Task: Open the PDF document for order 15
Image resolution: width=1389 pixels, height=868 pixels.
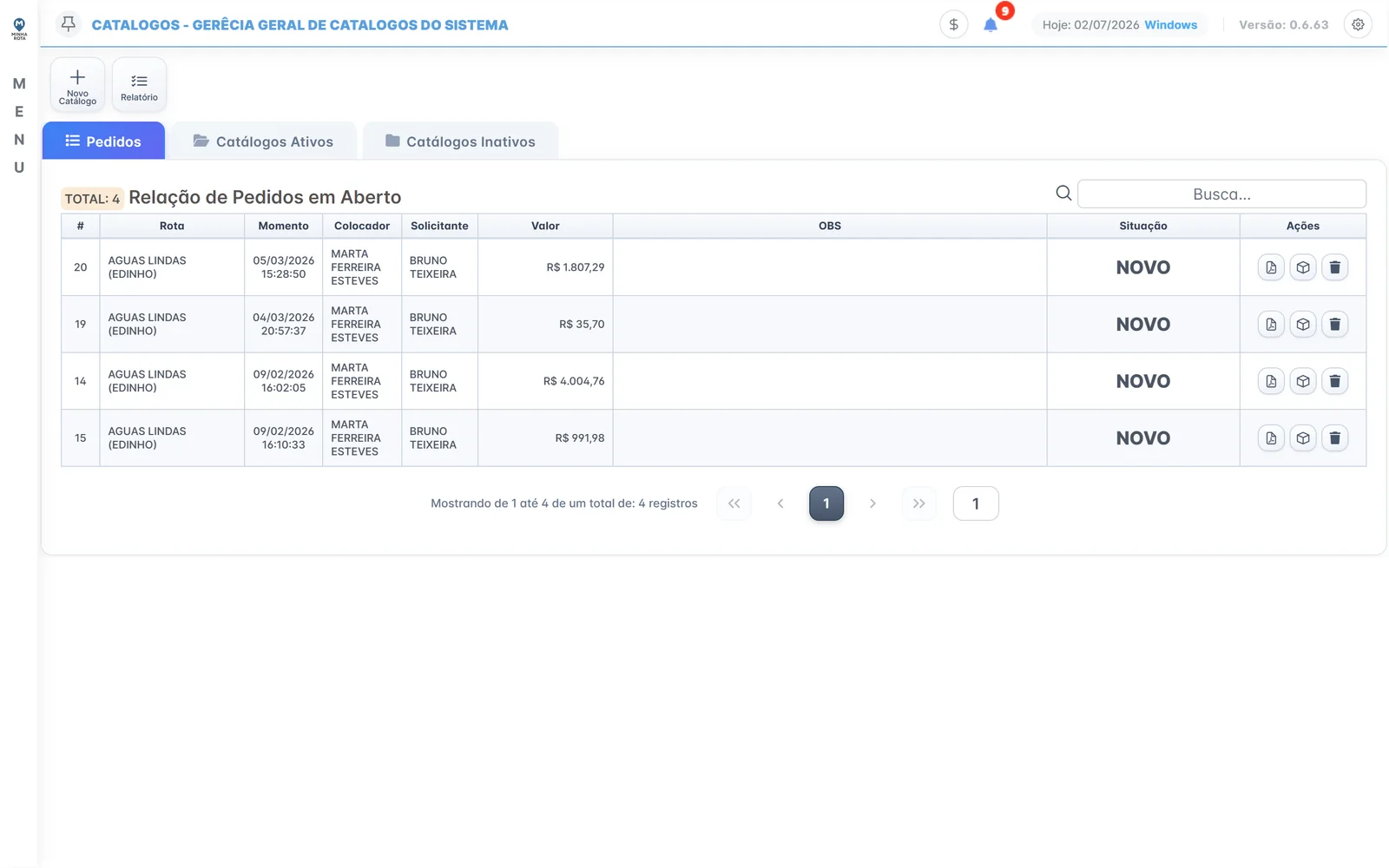Action: [x=1271, y=438]
